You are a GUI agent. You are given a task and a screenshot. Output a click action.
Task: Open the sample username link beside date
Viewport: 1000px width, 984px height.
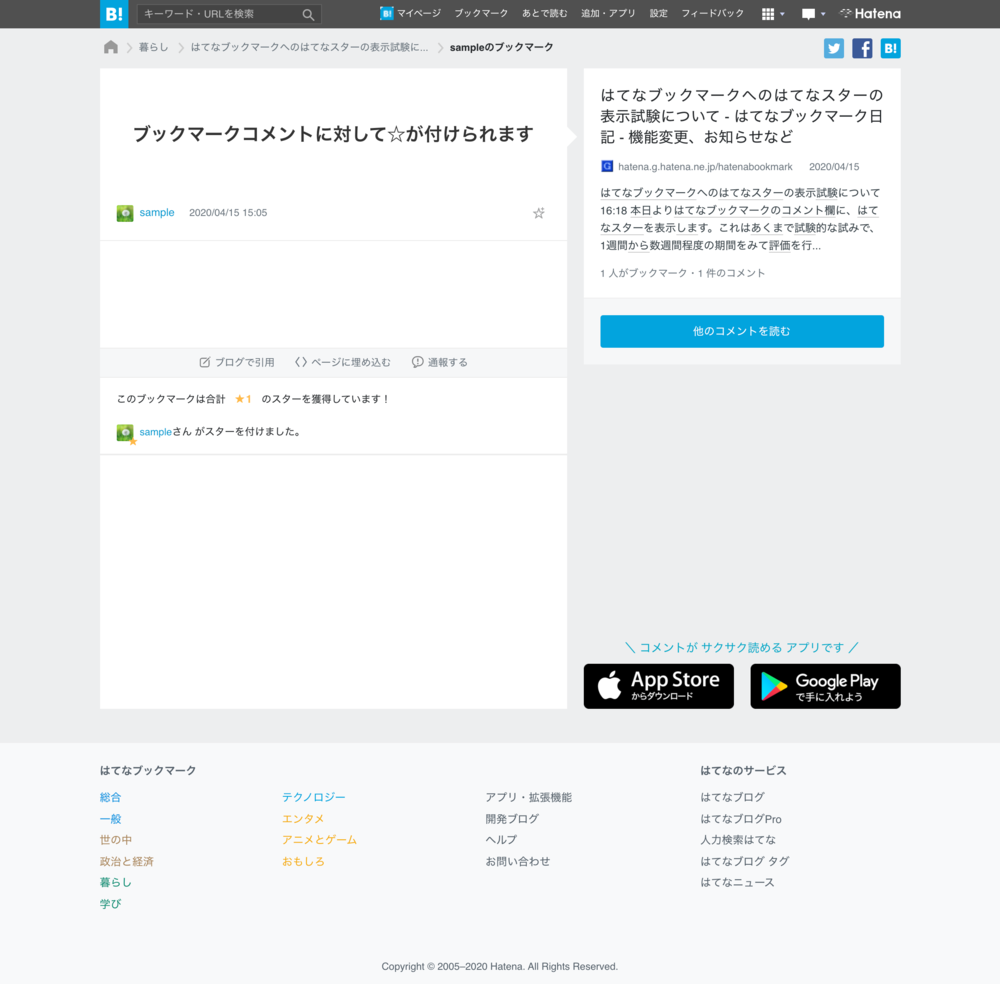(157, 212)
